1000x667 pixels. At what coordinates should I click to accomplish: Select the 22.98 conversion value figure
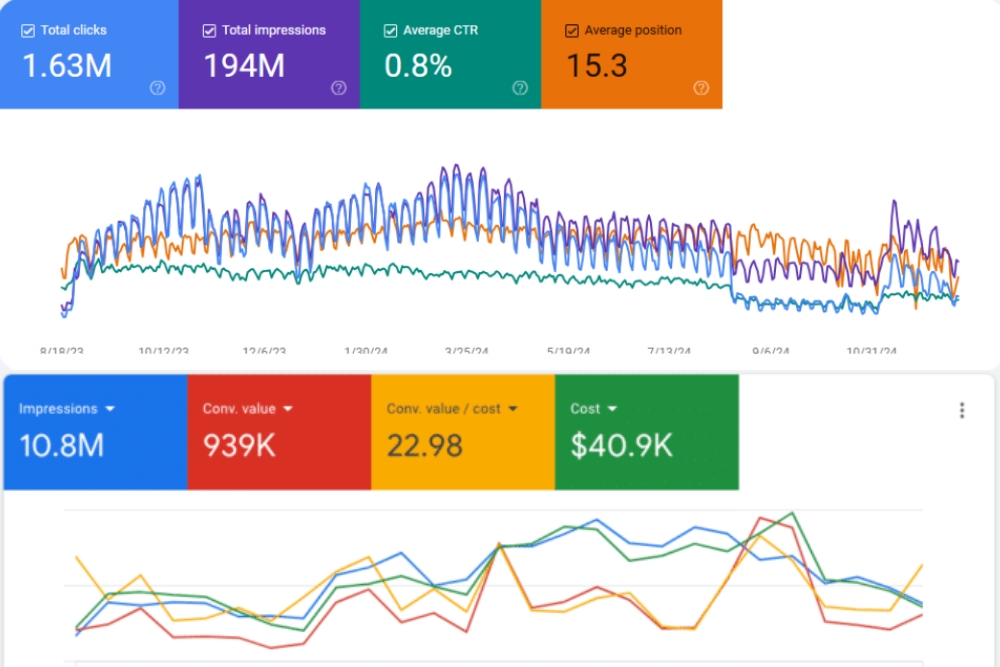(x=425, y=445)
